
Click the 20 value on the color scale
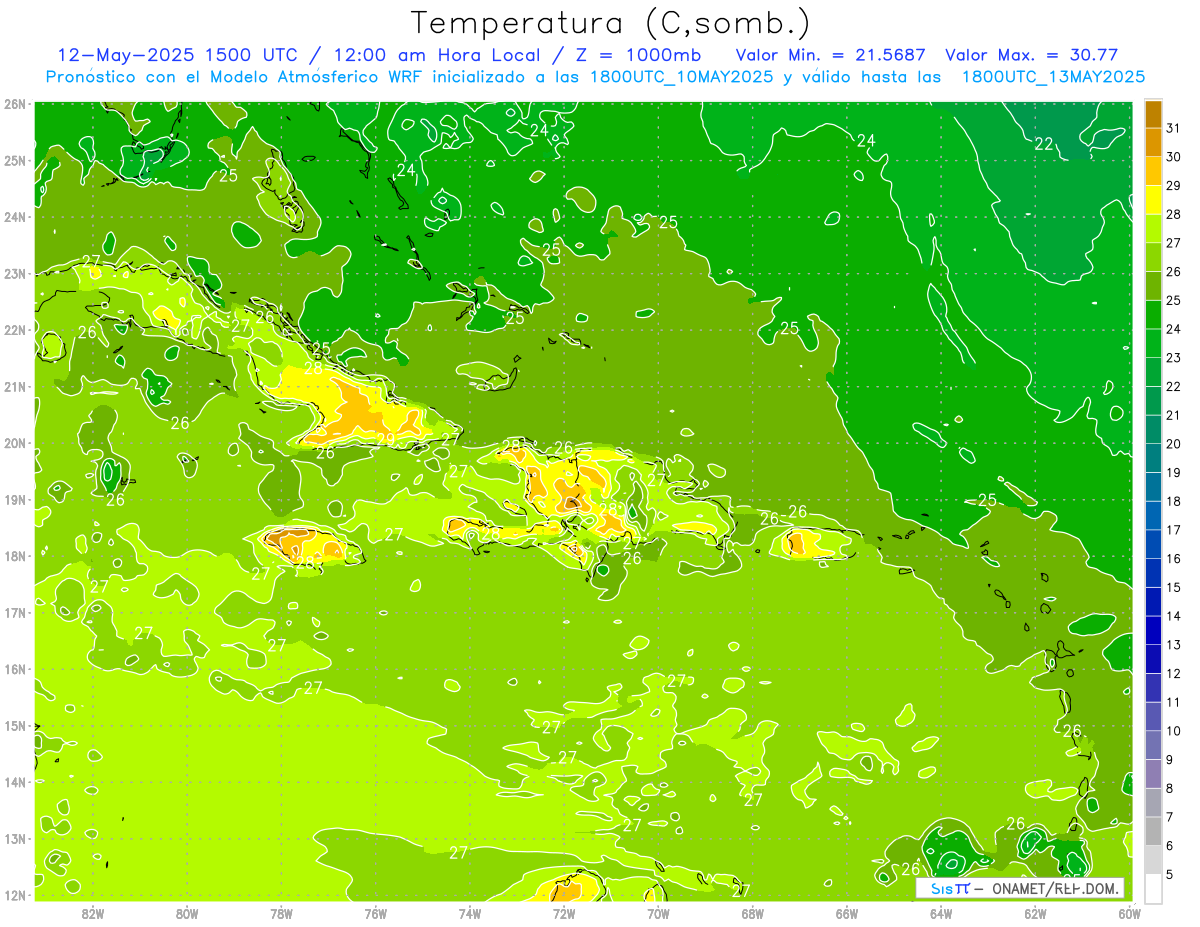(x=1173, y=444)
